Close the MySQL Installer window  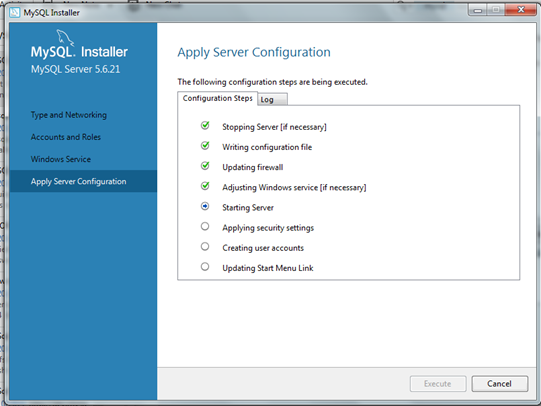pos(521,10)
